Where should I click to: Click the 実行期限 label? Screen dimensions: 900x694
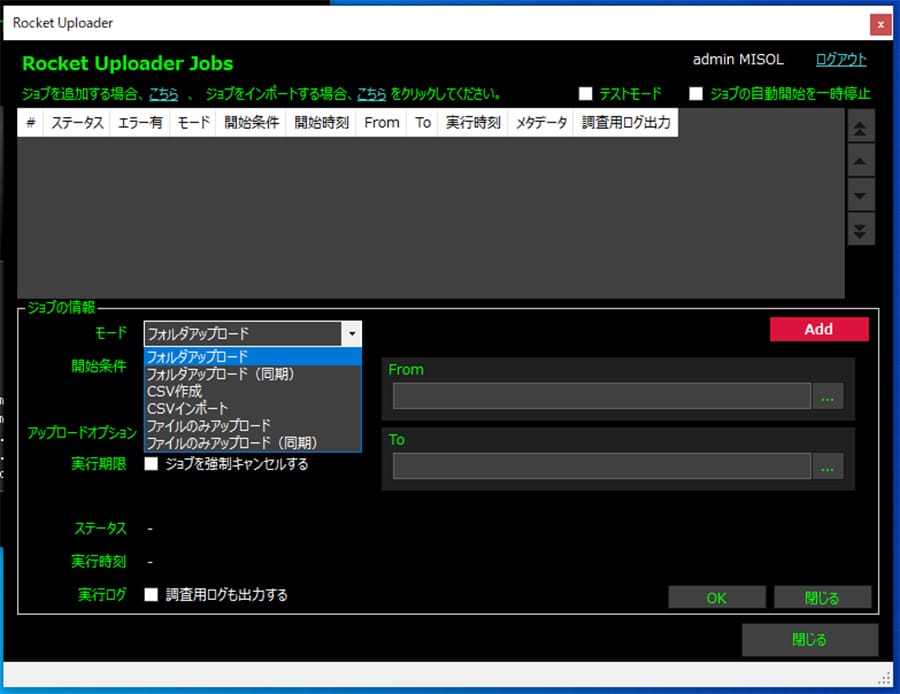[99, 464]
